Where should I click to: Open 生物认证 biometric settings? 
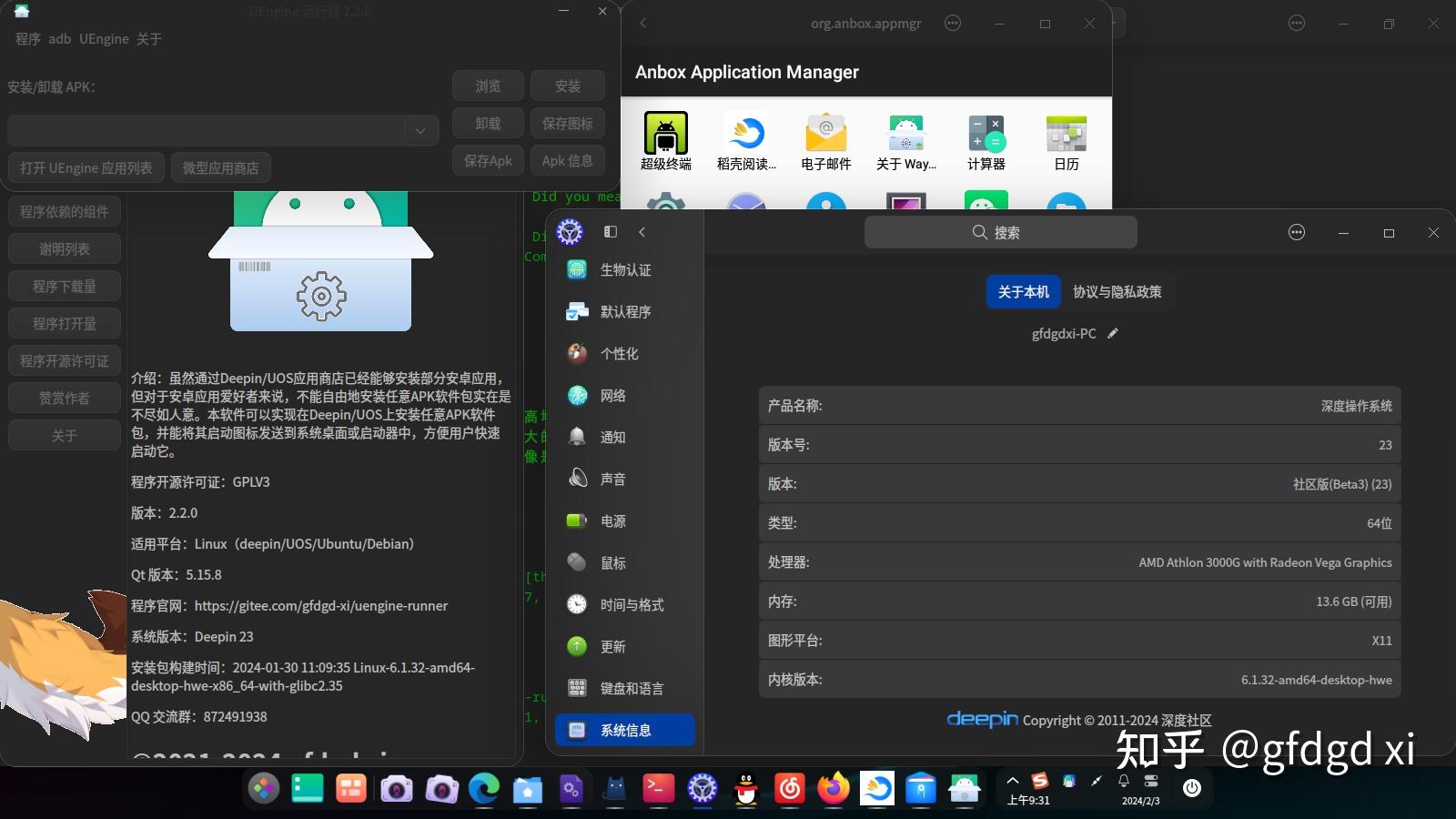coord(625,269)
